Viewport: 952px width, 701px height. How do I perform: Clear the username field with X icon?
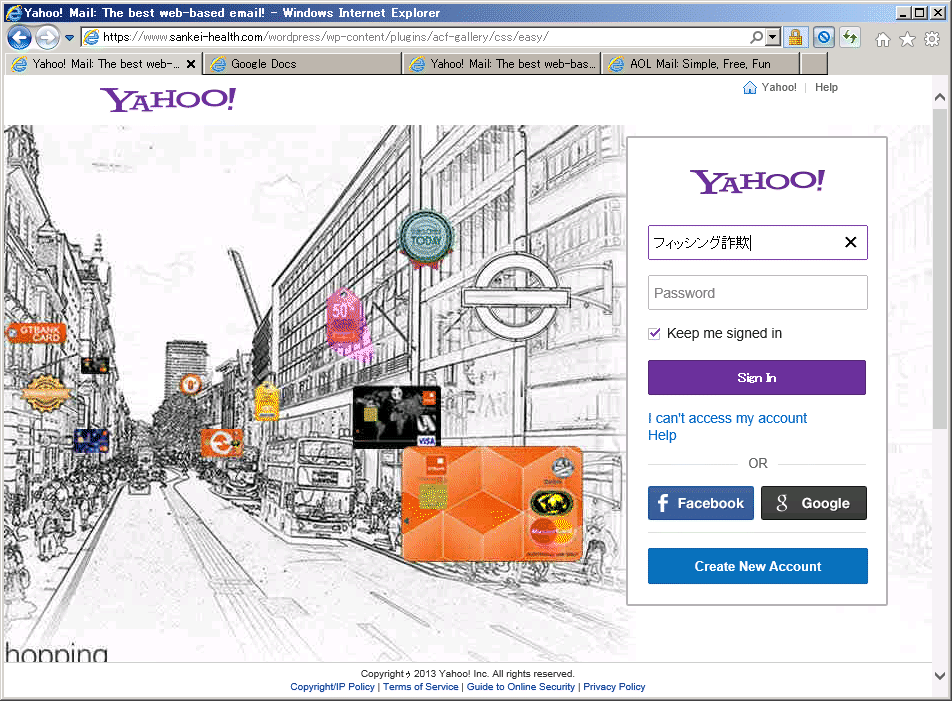(x=850, y=243)
